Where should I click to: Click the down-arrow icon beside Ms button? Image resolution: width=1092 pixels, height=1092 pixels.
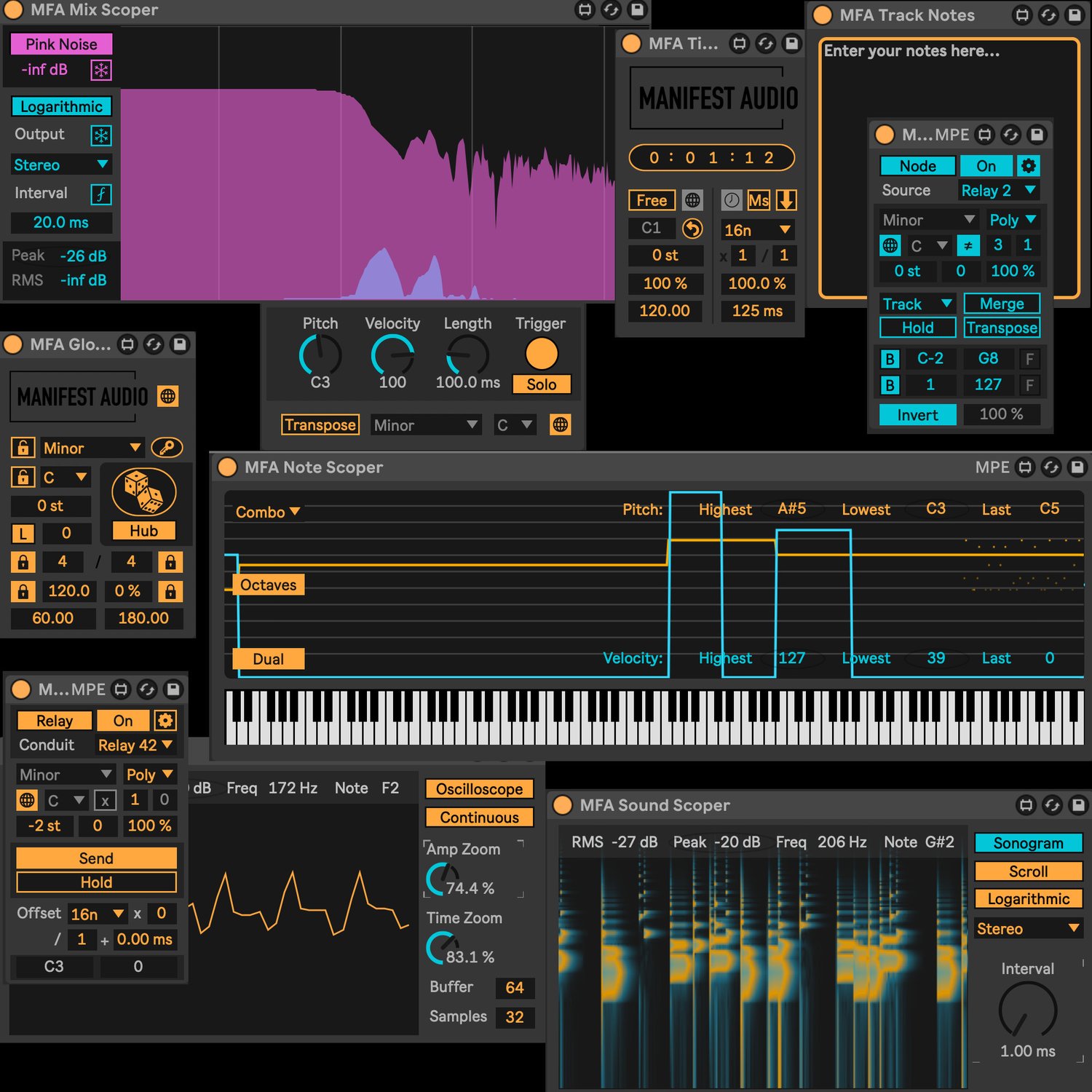click(786, 200)
